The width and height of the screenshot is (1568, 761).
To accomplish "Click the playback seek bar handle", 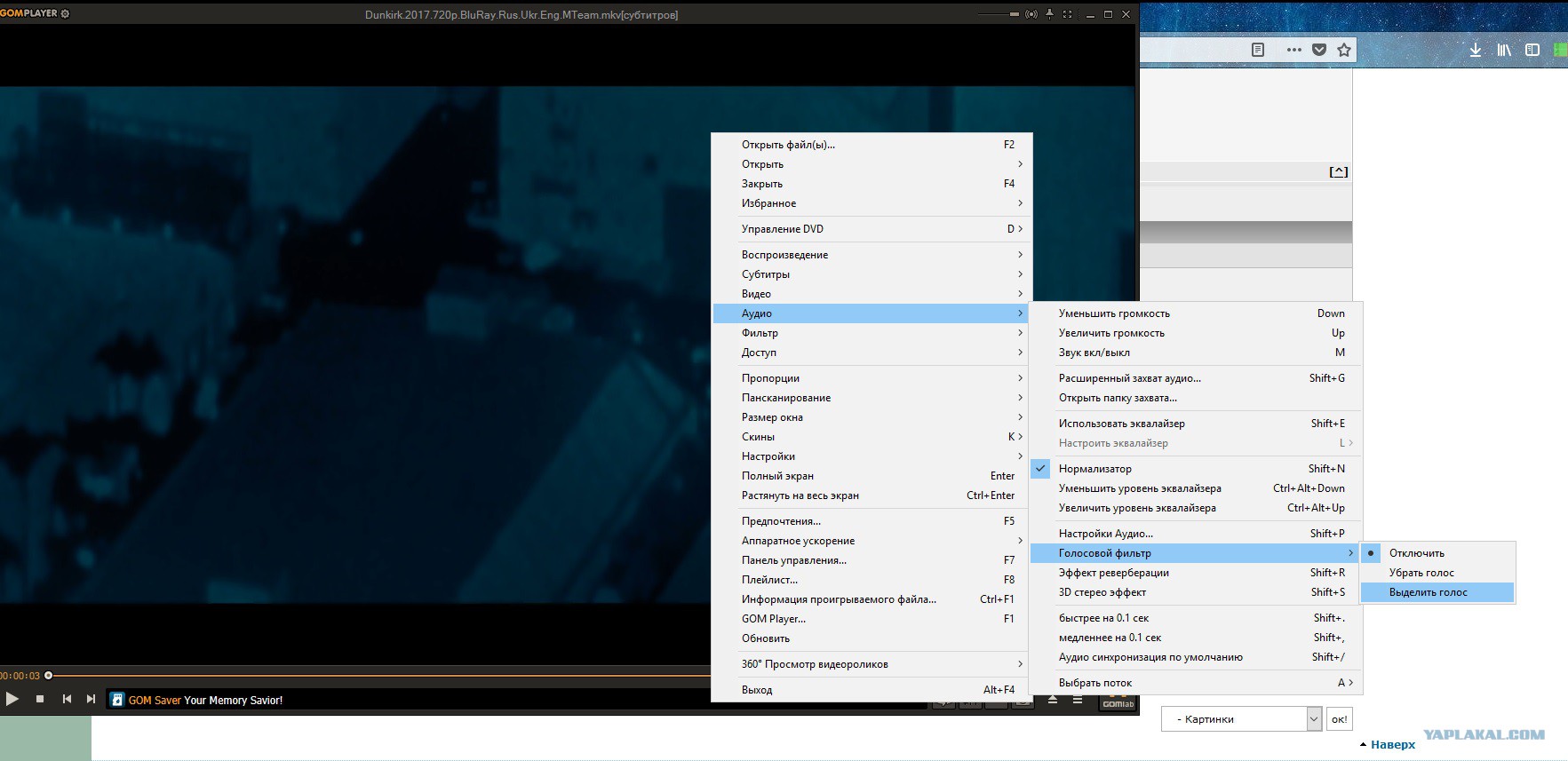I will 49,676.
